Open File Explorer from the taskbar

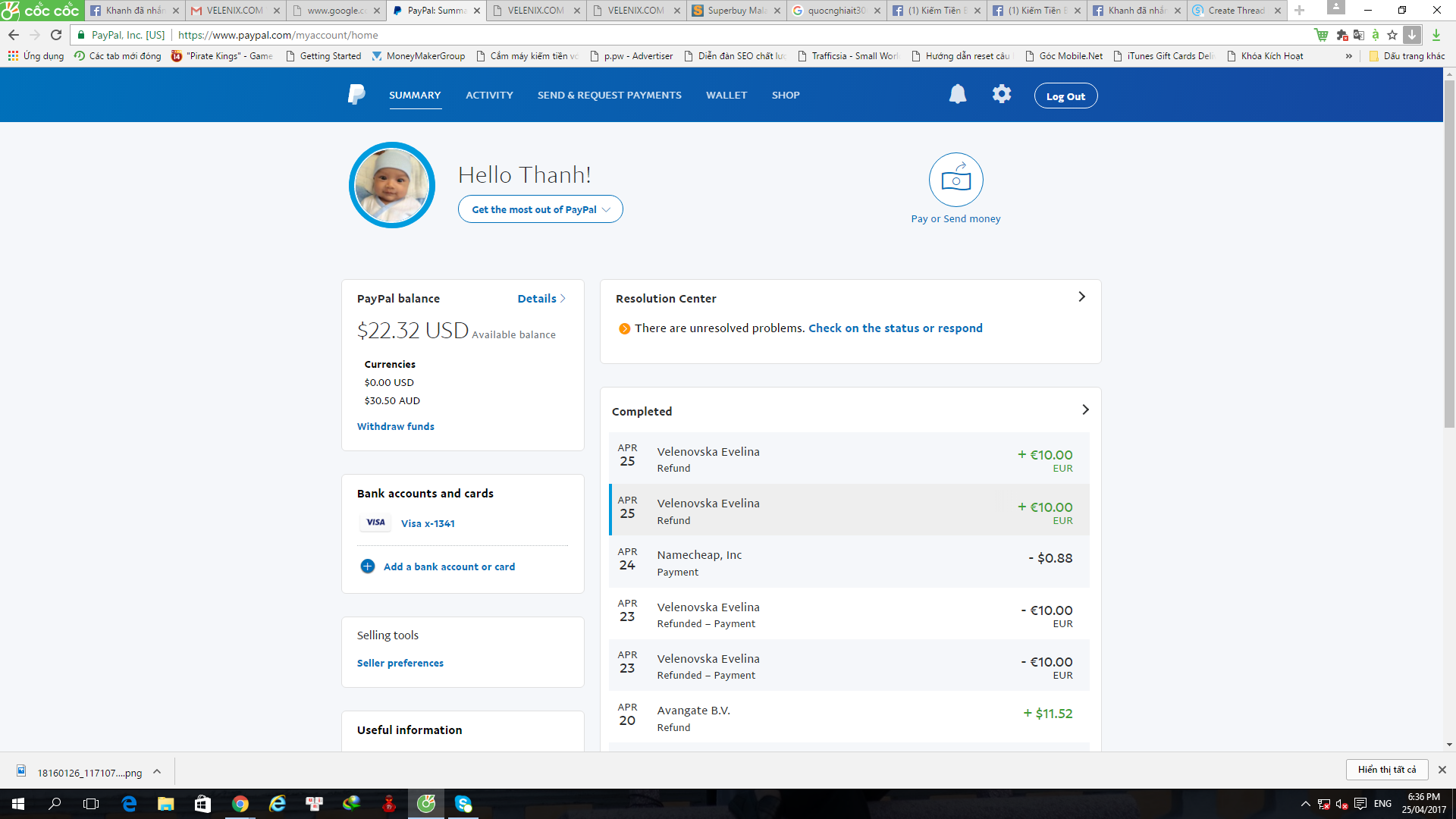165,804
